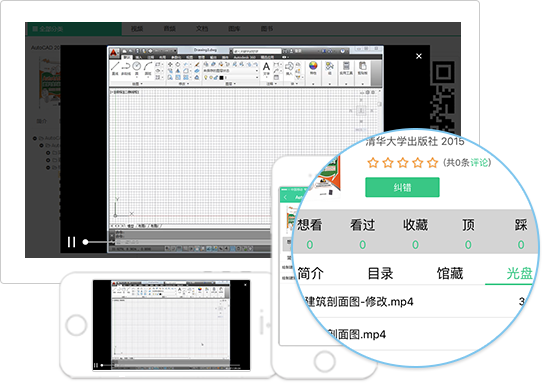Open the 馆藏 tab

(450, 273)
